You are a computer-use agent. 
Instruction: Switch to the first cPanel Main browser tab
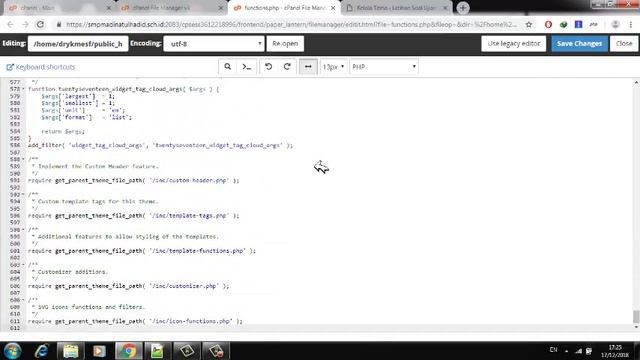59,8
